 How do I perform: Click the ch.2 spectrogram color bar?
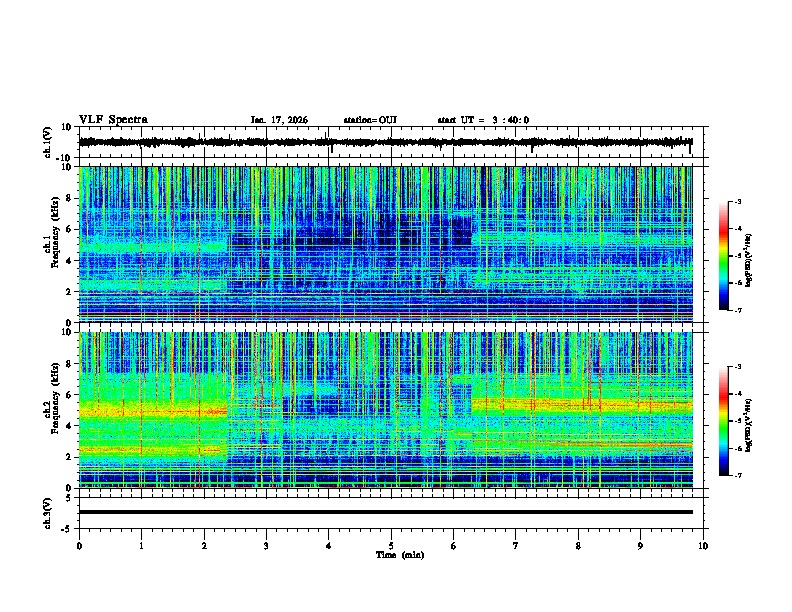click(x=723, y=421)
